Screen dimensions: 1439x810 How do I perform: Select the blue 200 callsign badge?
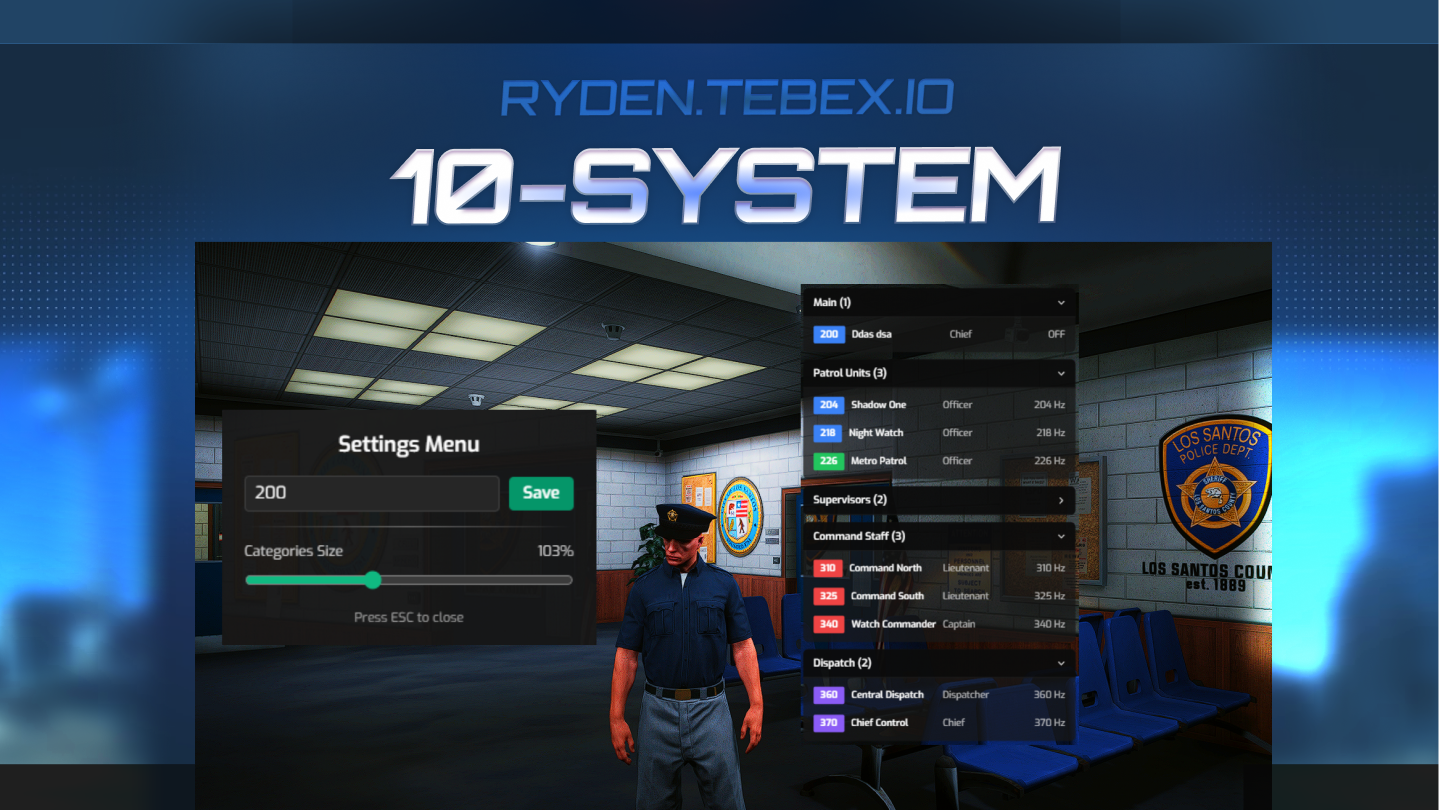tap(829, 334)
